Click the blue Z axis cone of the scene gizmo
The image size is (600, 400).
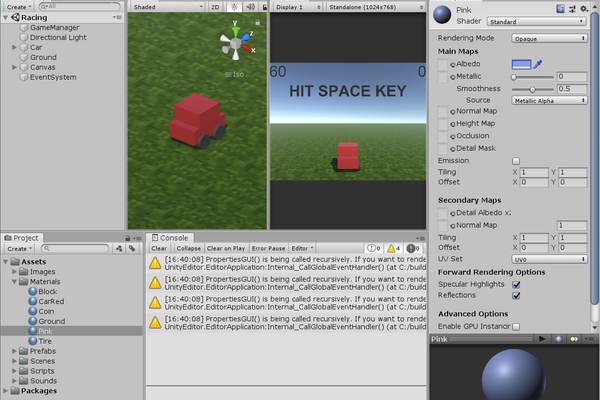245,37
